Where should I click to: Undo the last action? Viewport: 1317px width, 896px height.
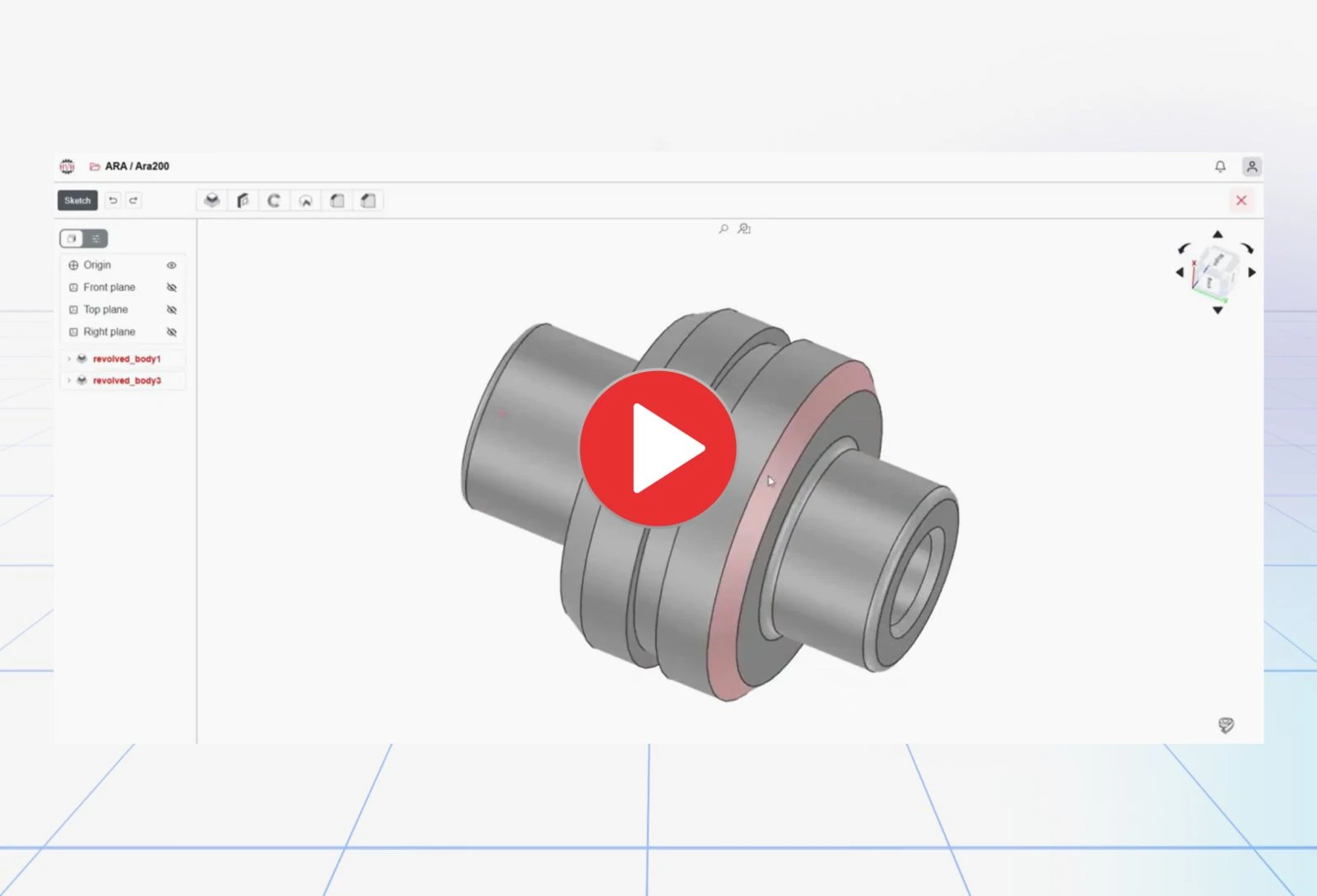point(114,201)
